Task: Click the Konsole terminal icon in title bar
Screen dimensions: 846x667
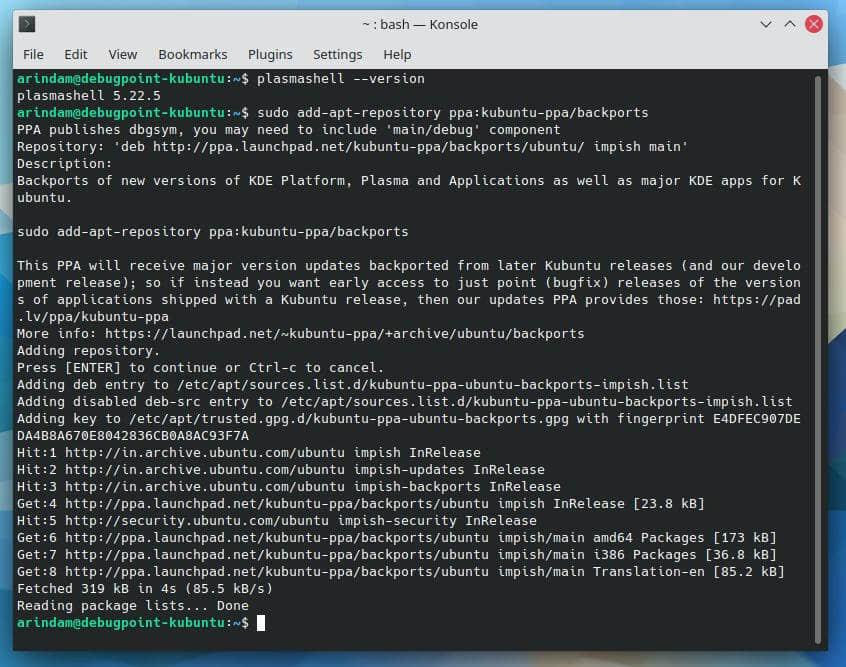Action: pos(27,24)
